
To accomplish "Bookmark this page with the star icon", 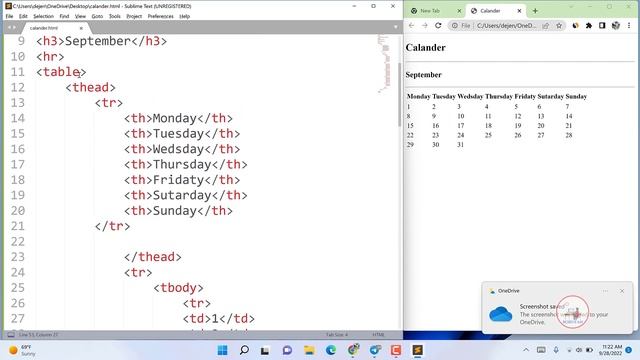I will click(559, 25).
